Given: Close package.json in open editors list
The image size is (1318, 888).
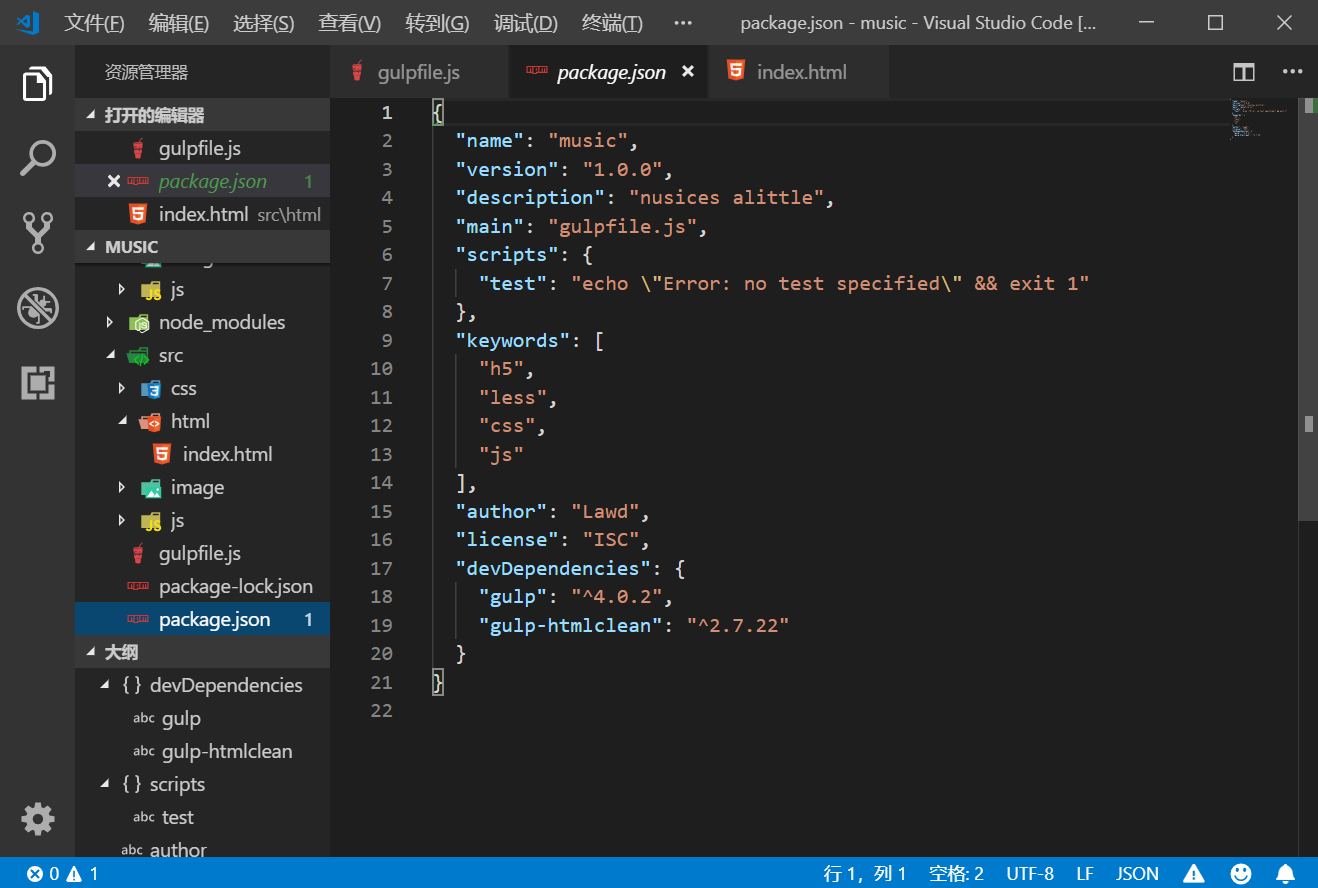Looking at the screenshot, I should tap(113, 181).
